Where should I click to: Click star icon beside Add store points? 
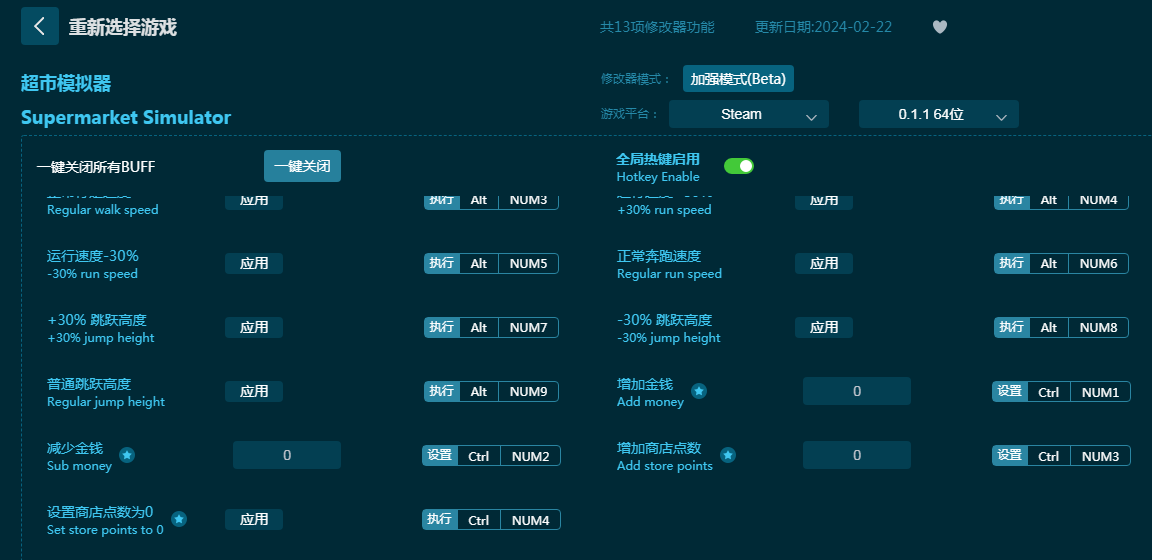pyautogui.click(x=728, y=455)
